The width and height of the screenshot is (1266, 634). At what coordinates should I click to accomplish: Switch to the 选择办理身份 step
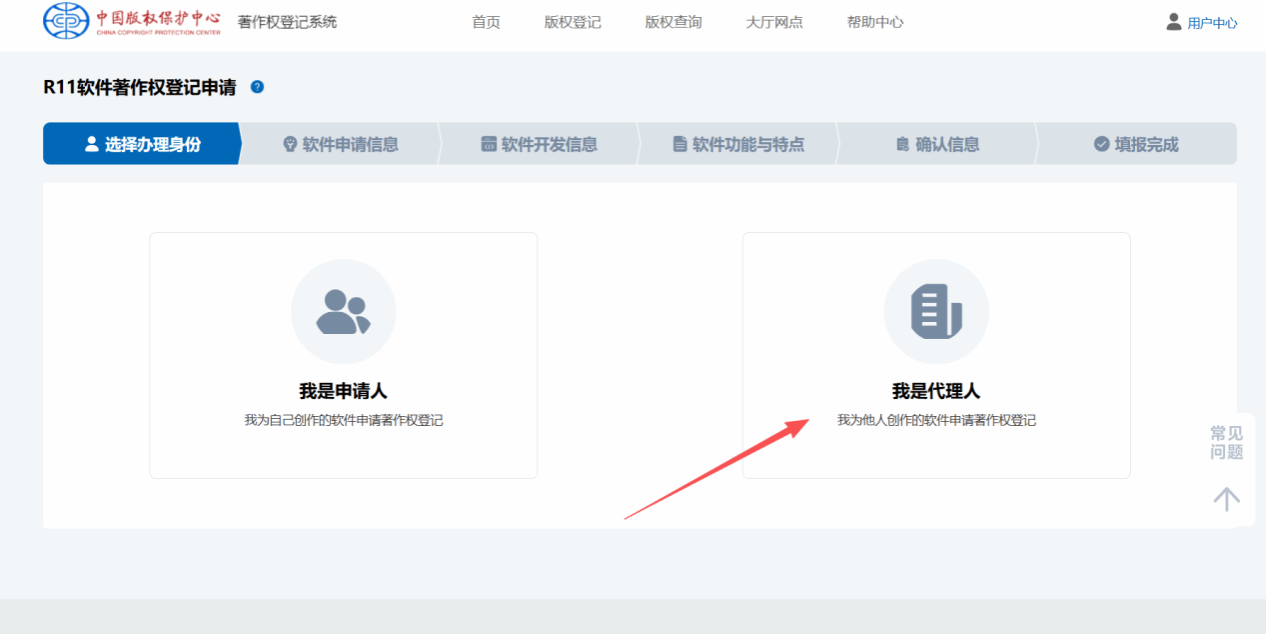(x=142, y=144)
